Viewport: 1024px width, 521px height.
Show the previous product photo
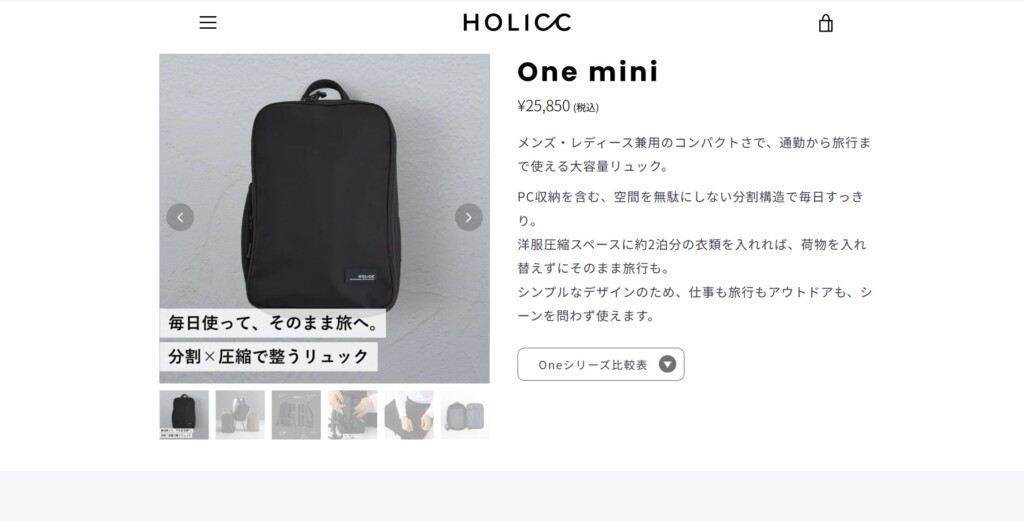coord(180,217)
